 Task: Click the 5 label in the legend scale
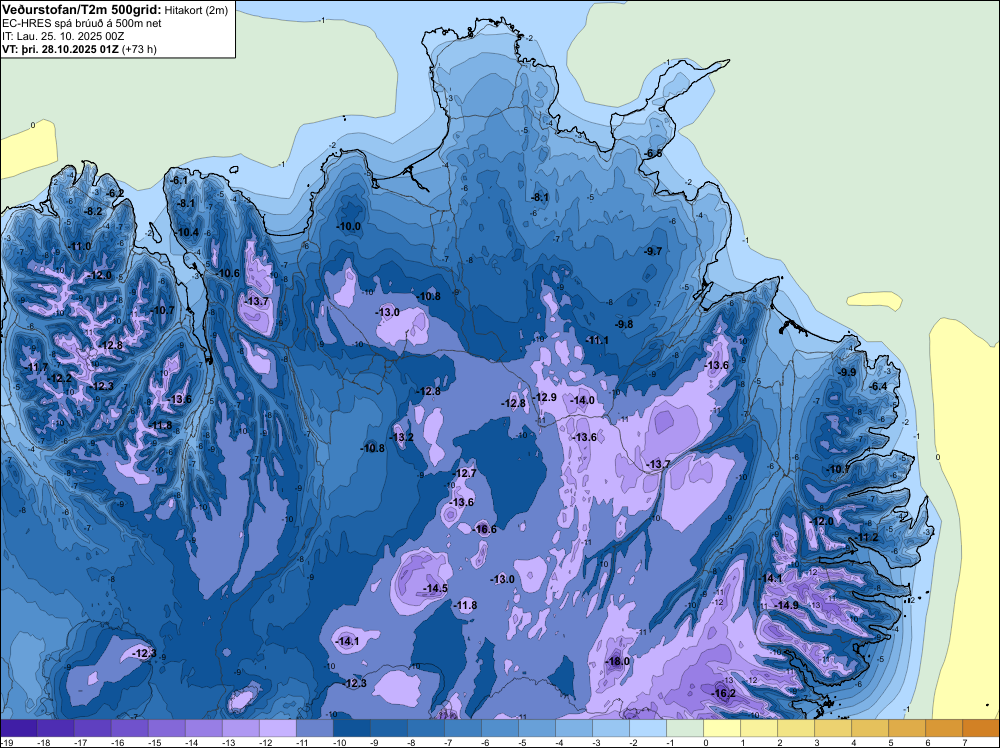coord(891,742)
